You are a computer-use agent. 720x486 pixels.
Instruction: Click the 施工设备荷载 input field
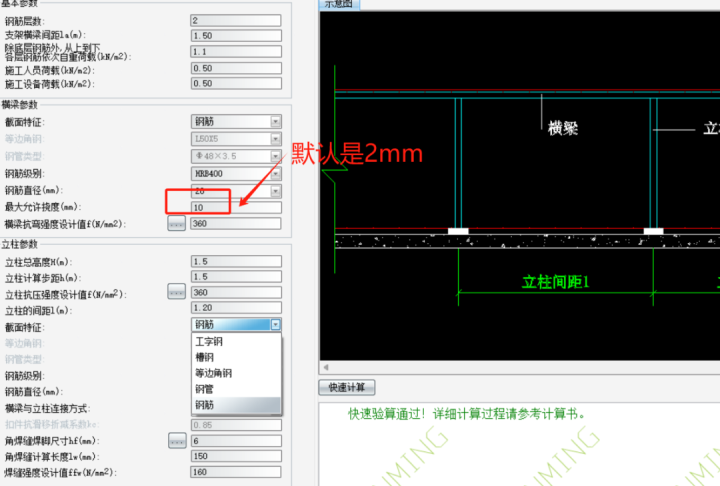[x=236, y=83]
